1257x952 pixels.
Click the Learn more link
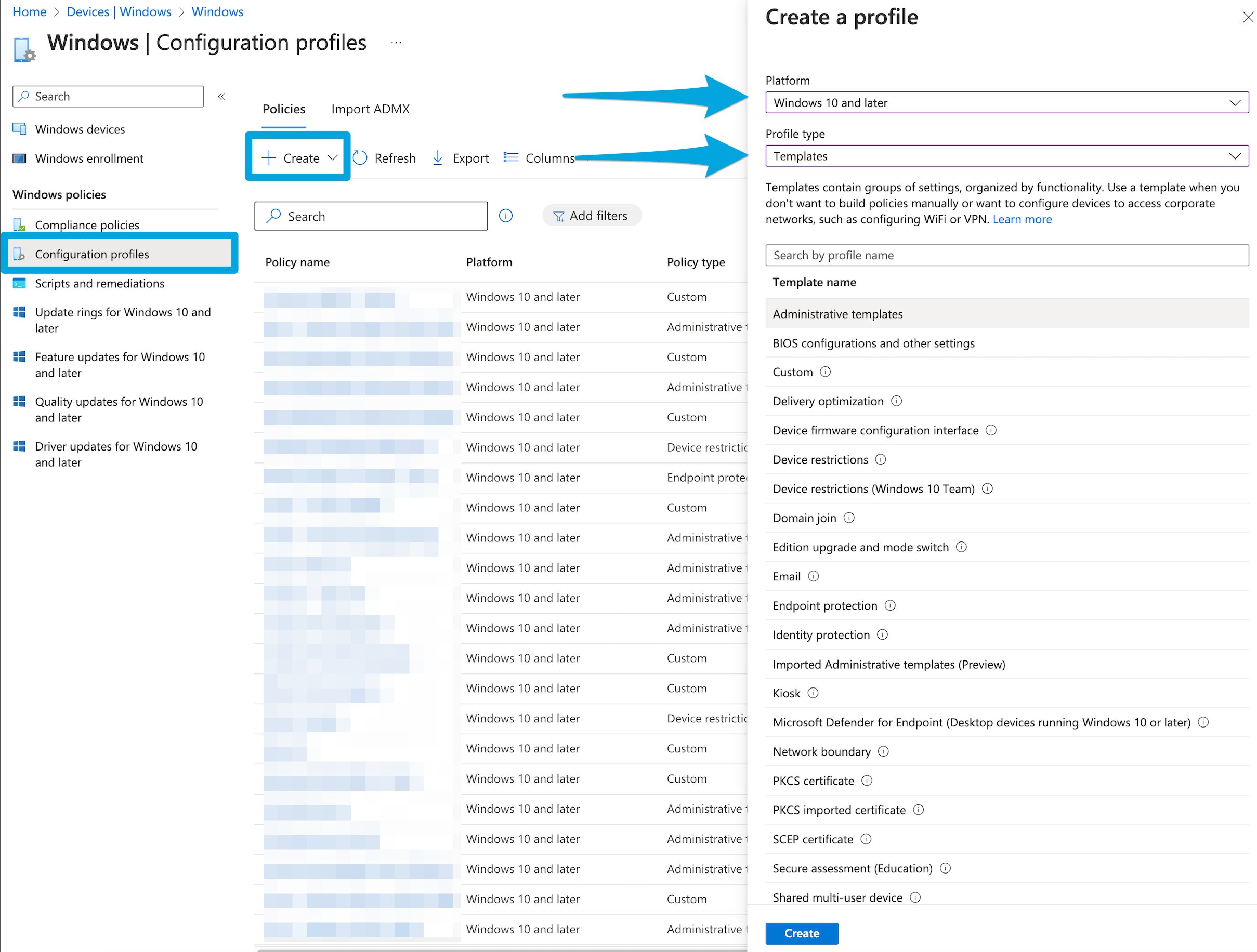click(1023, 219)
